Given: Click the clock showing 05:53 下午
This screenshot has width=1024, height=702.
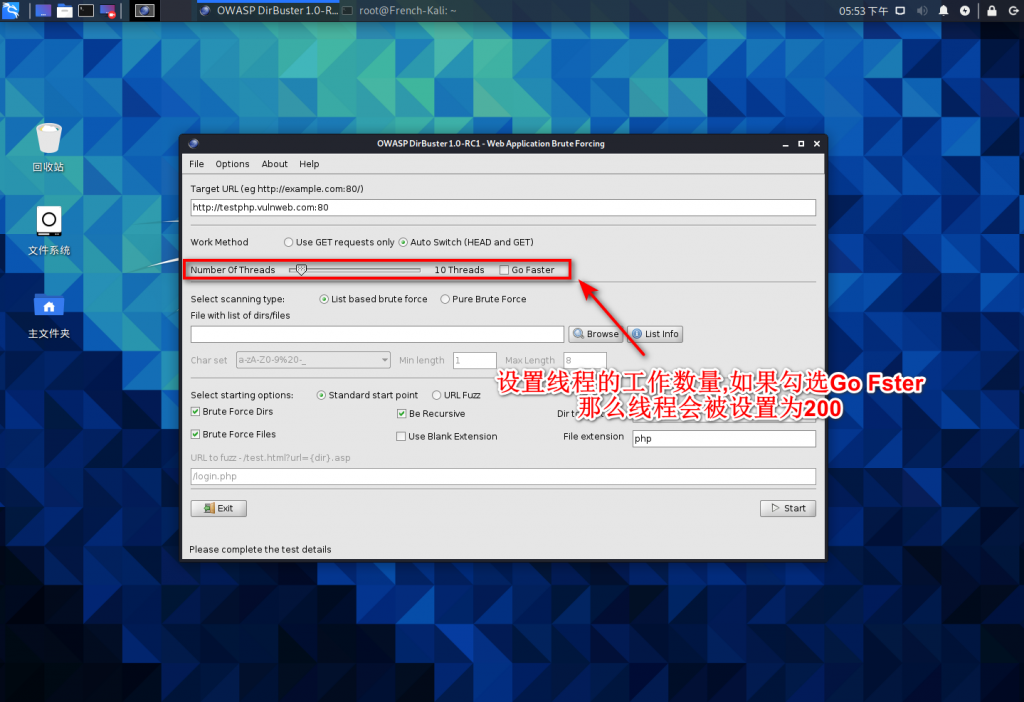Looking at the screenshot, I should 863,11.
